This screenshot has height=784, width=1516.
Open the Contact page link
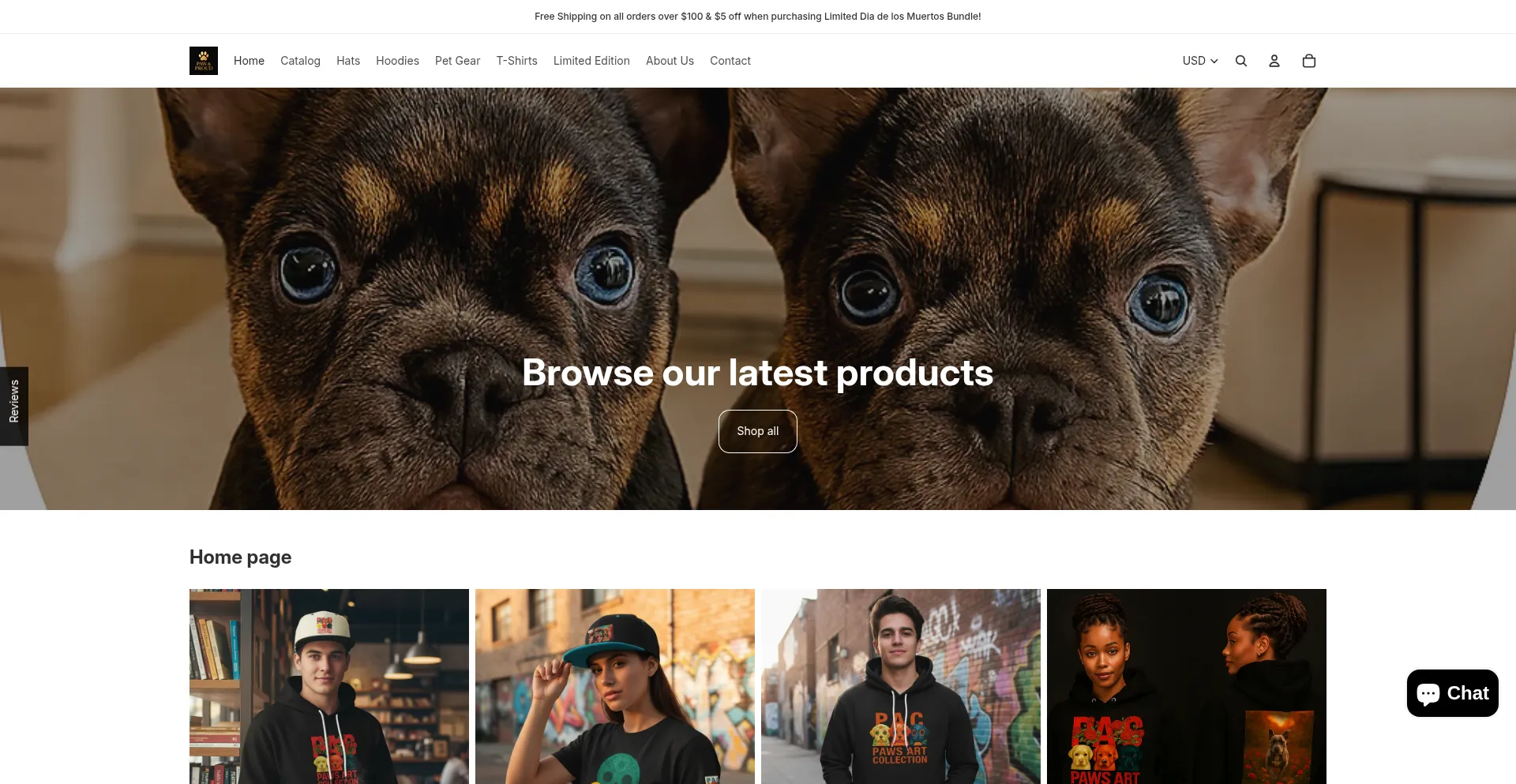click(730, 61)
